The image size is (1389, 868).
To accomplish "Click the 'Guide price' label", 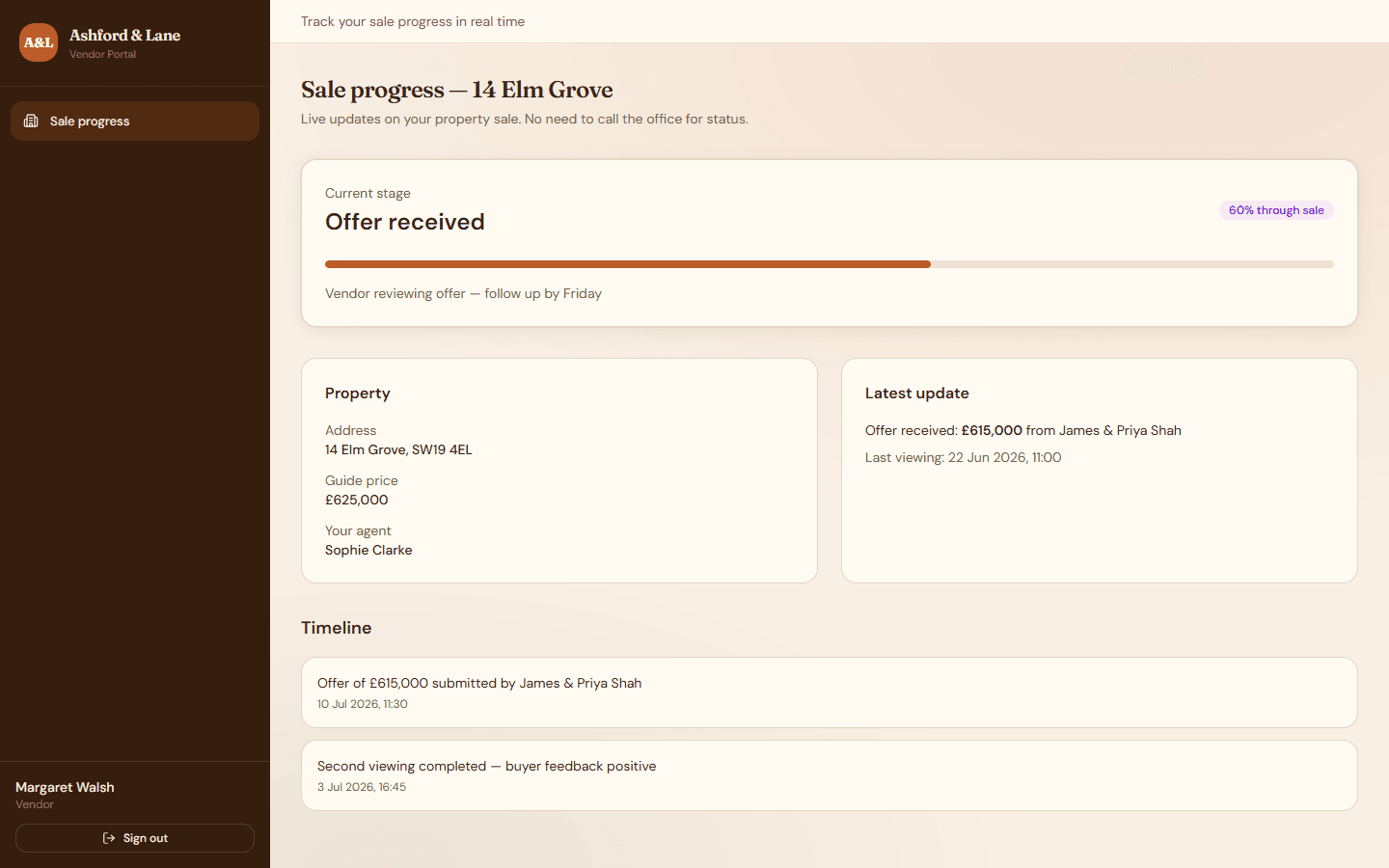I will click(362, 480).
